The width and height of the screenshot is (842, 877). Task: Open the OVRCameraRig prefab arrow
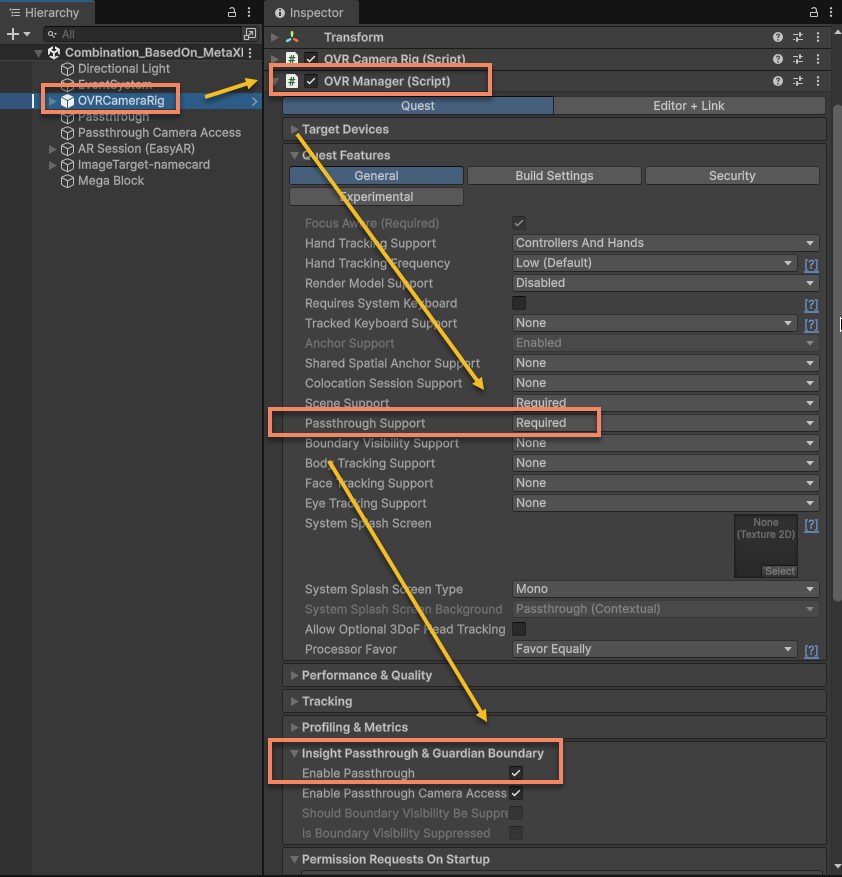click(x=255, y=101)
